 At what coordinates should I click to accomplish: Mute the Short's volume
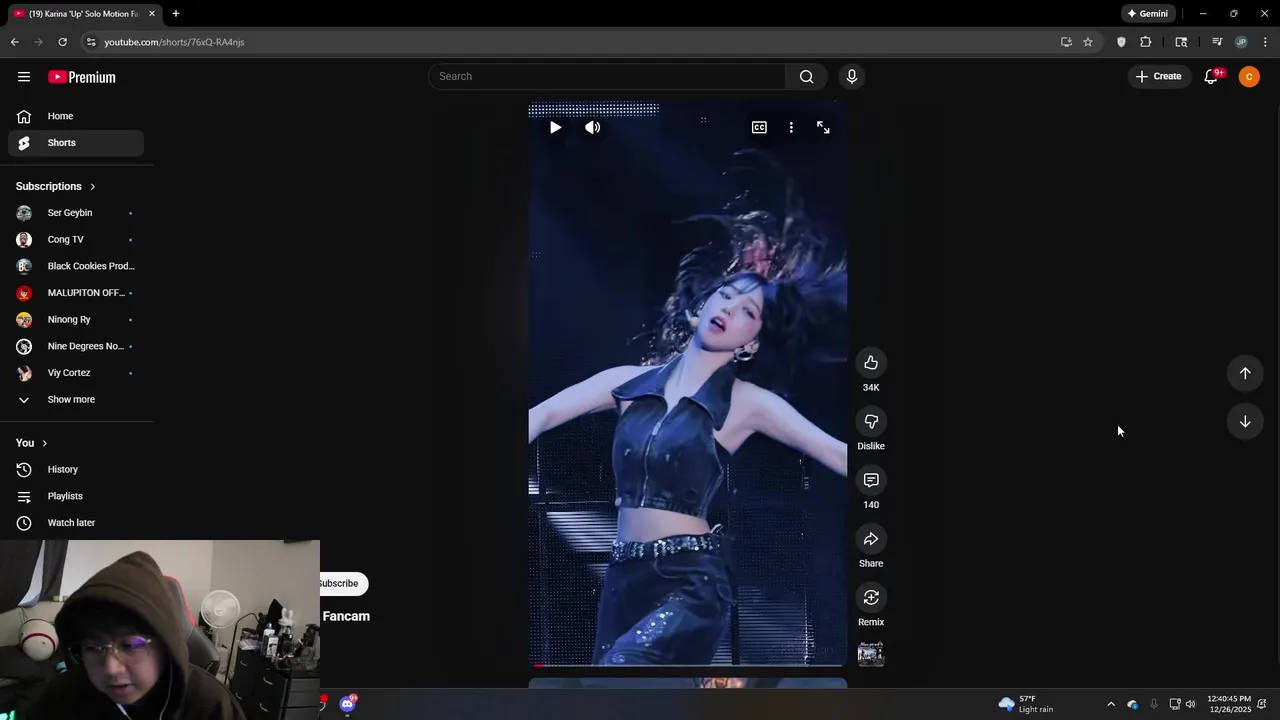[593, 128]
